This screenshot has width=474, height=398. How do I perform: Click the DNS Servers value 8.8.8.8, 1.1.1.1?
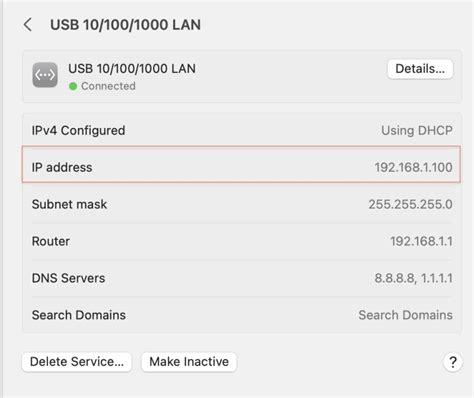pyautogui.click(x=413, y=278)
